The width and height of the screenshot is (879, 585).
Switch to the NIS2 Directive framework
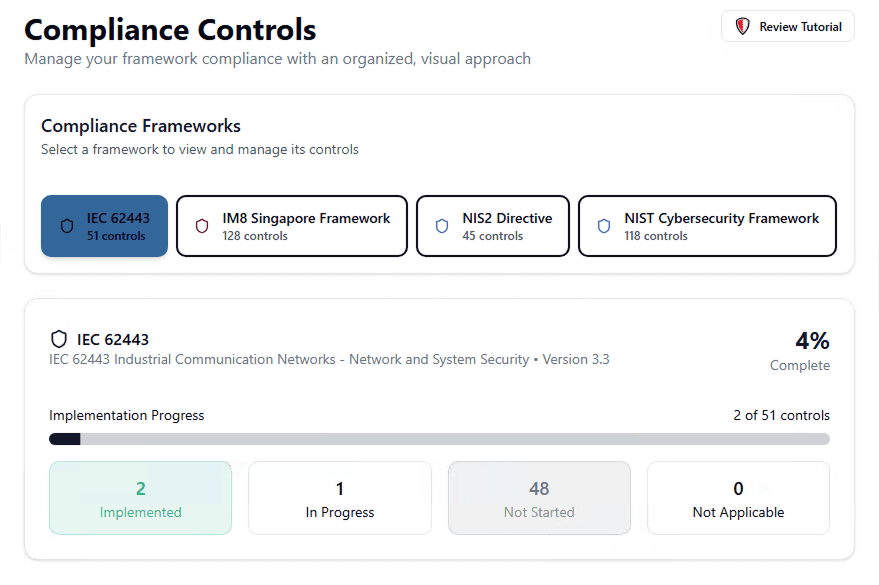click(492, 226)
